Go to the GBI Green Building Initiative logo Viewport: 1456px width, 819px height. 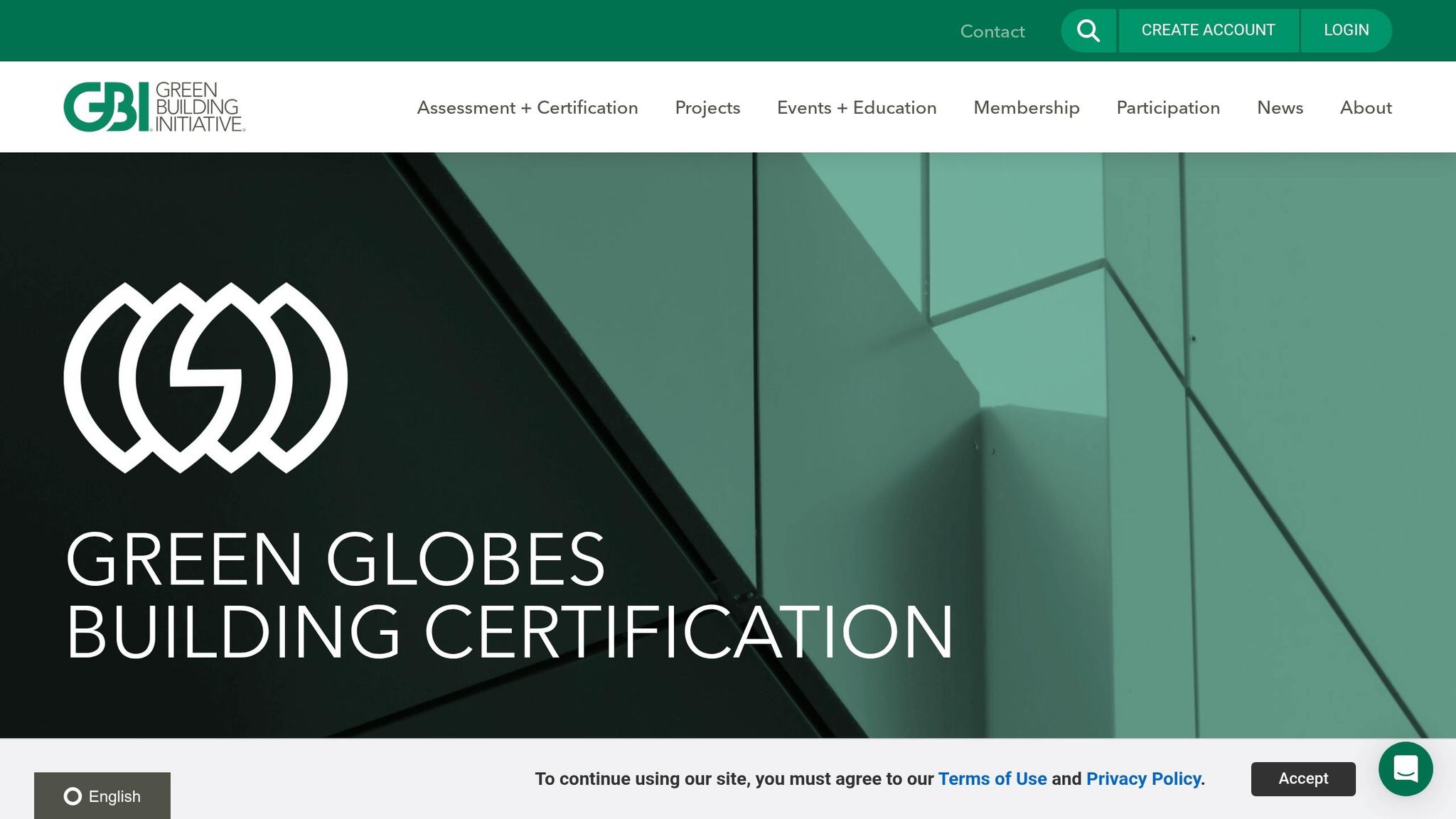(x=154, y=107)
